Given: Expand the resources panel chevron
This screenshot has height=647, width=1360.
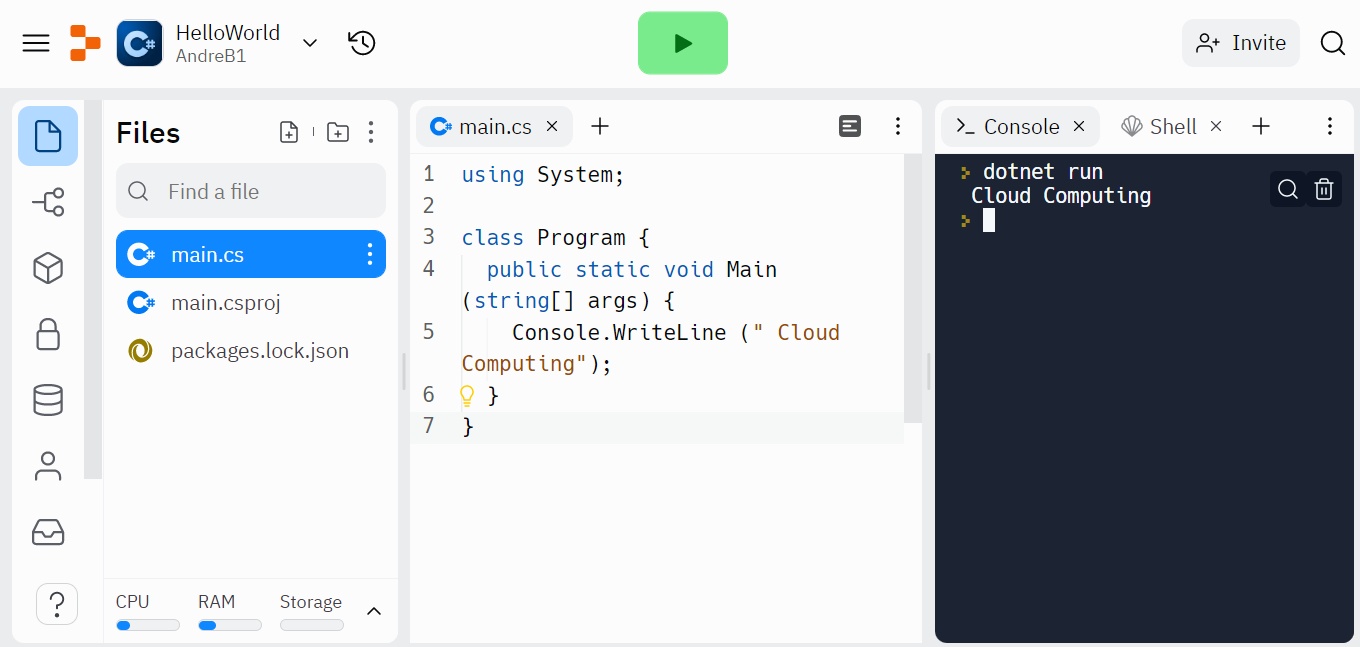Looking at the screenshot, I should [x=374, y=611].
